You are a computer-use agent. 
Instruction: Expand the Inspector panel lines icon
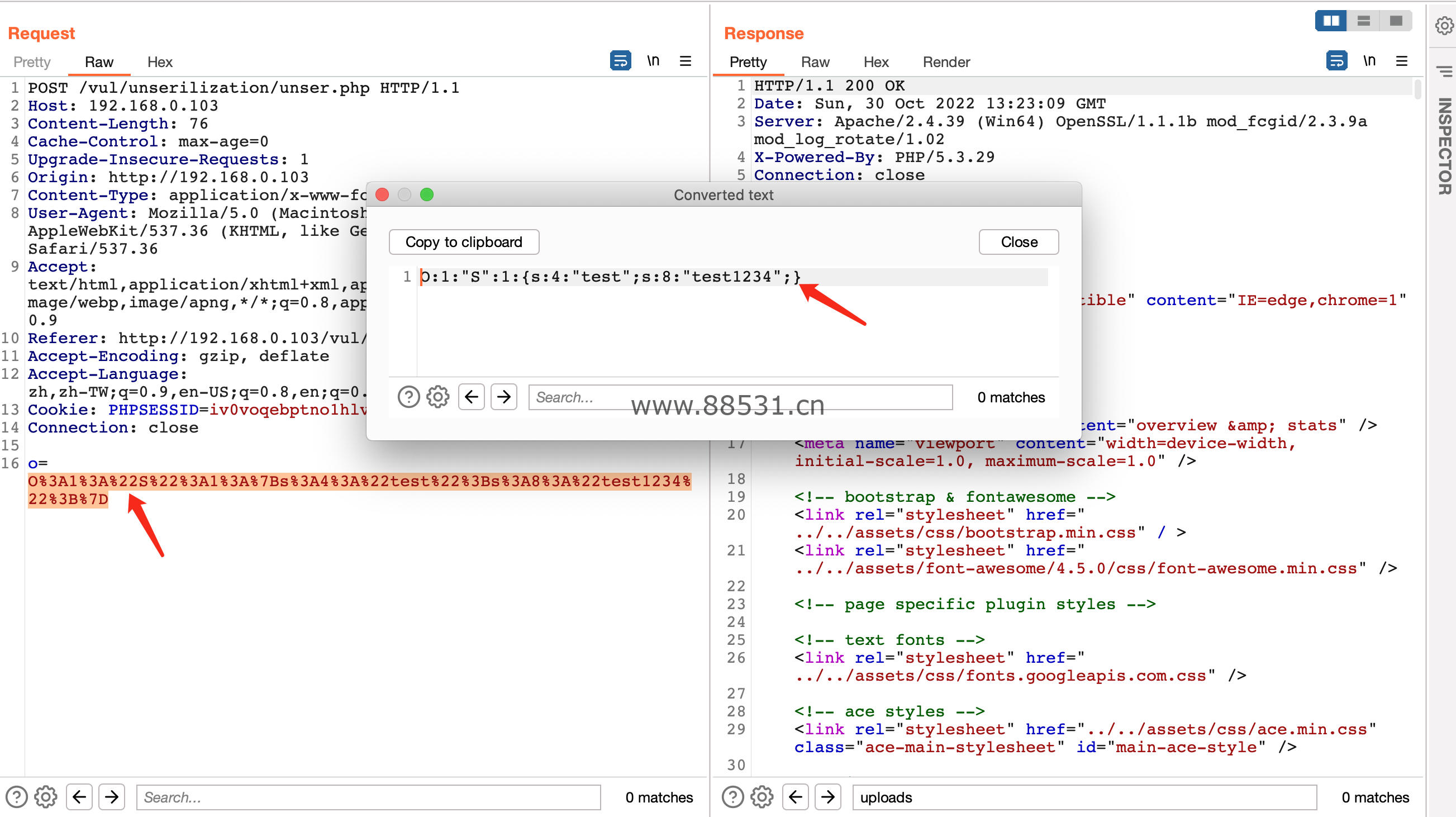point(1444,71)
